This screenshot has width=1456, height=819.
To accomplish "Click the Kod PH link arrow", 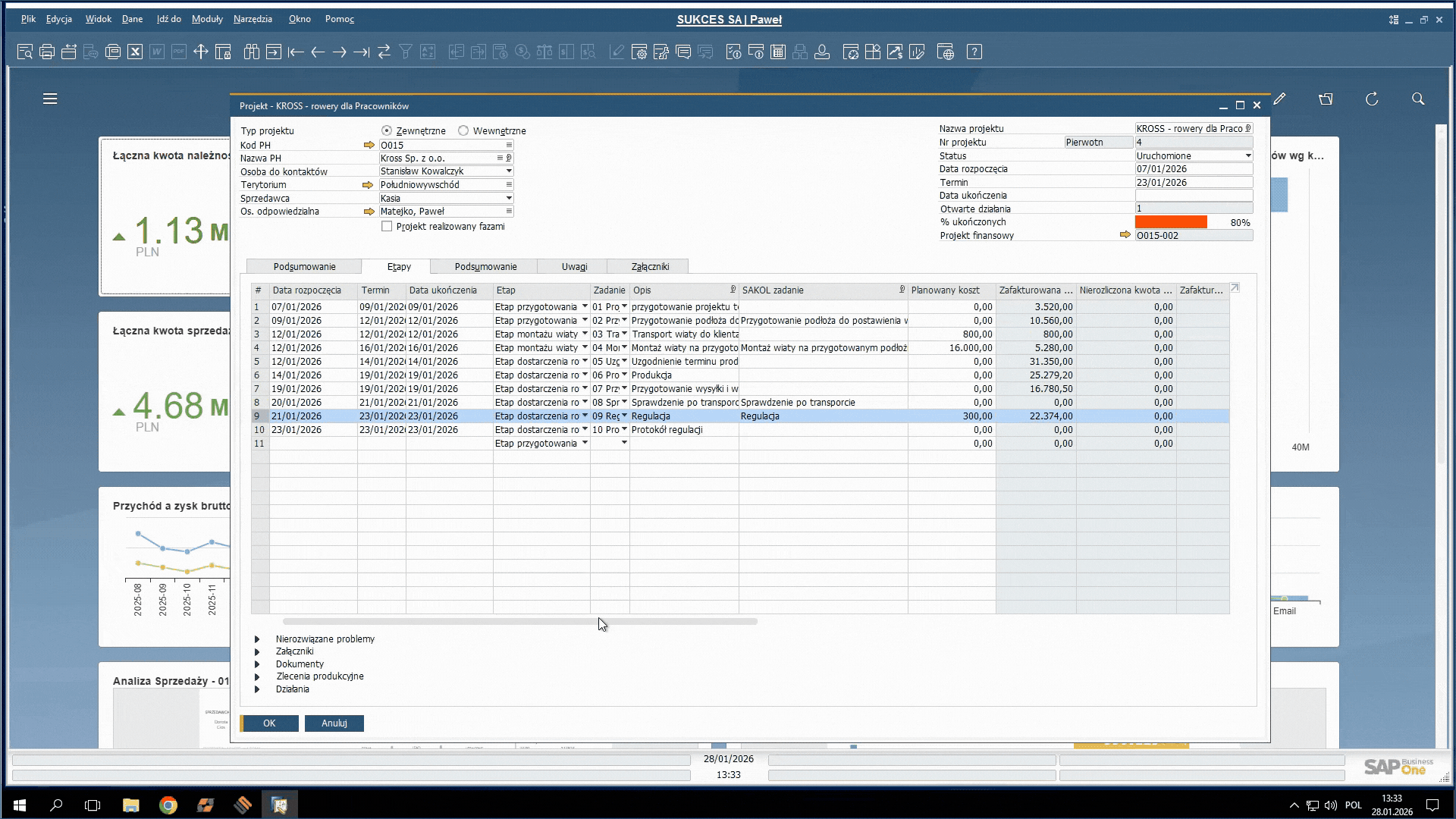I will [369, 145].
